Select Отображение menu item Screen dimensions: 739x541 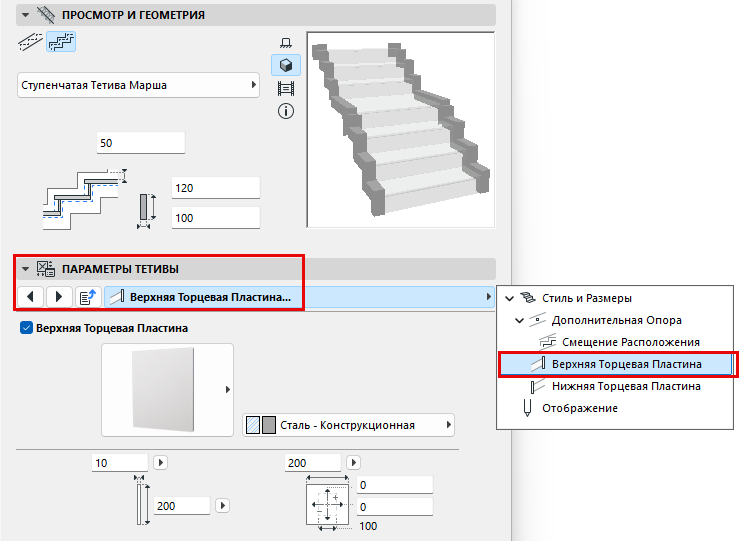pos(580,408)
